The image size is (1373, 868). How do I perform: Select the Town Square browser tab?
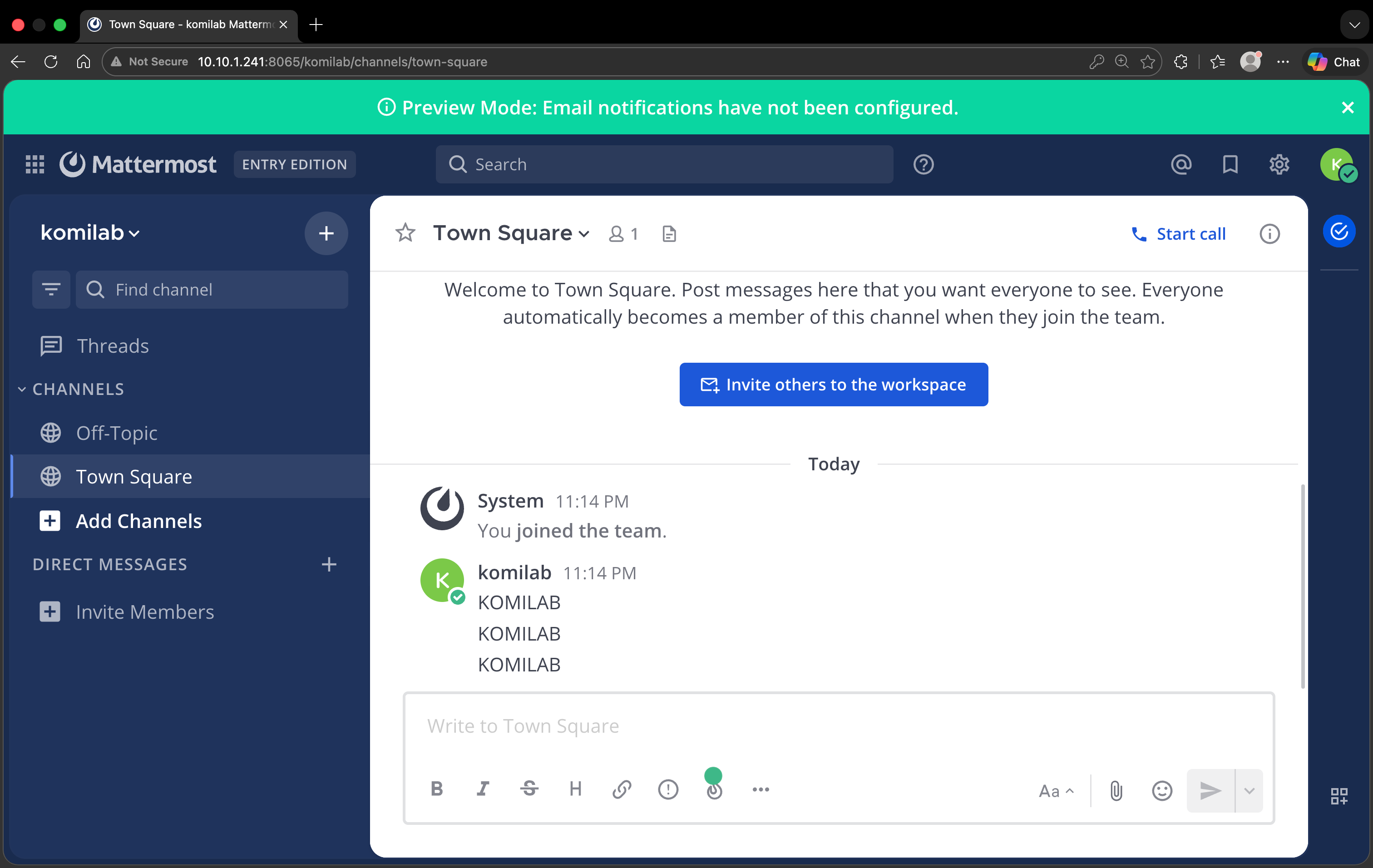pos(188,25)
